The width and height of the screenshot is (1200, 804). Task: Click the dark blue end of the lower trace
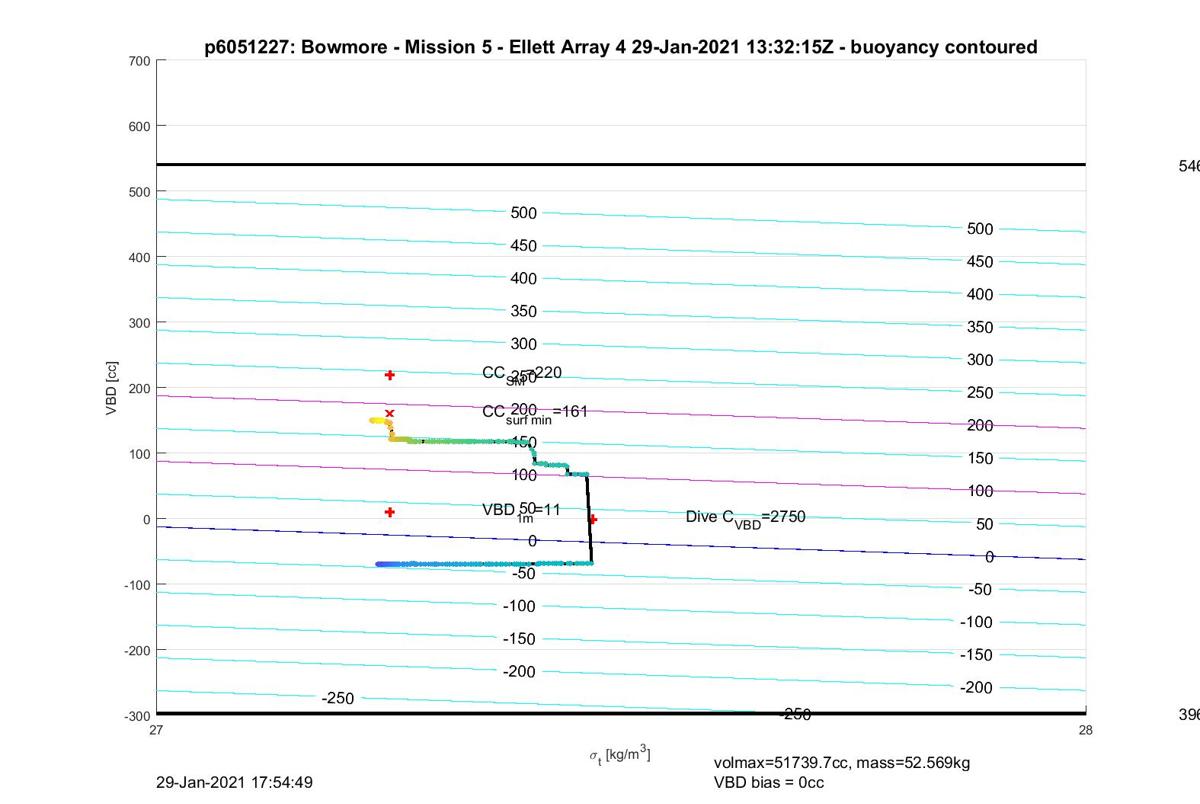pos(381,564)
